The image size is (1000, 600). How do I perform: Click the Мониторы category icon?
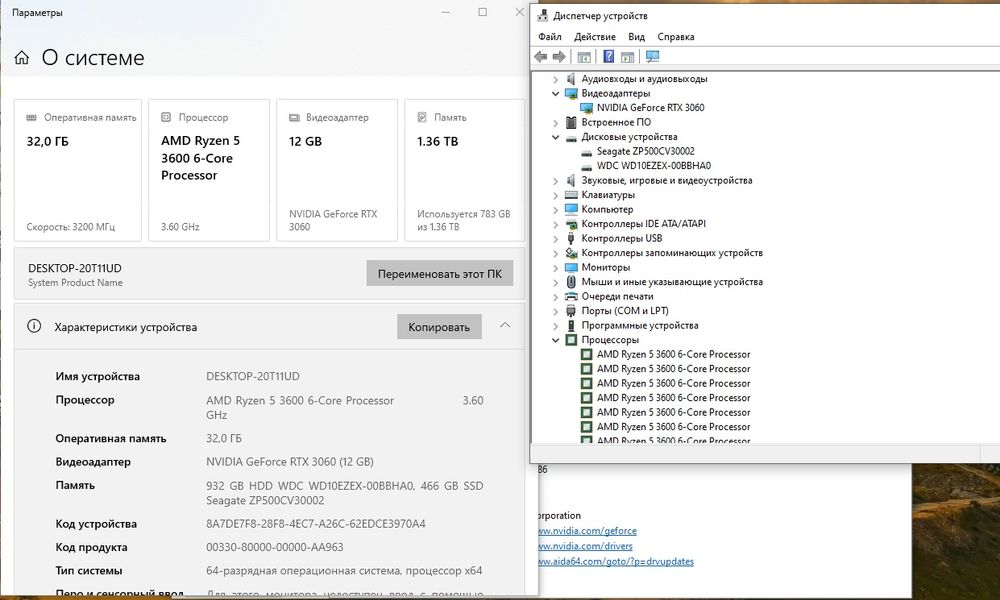[571, 268]
